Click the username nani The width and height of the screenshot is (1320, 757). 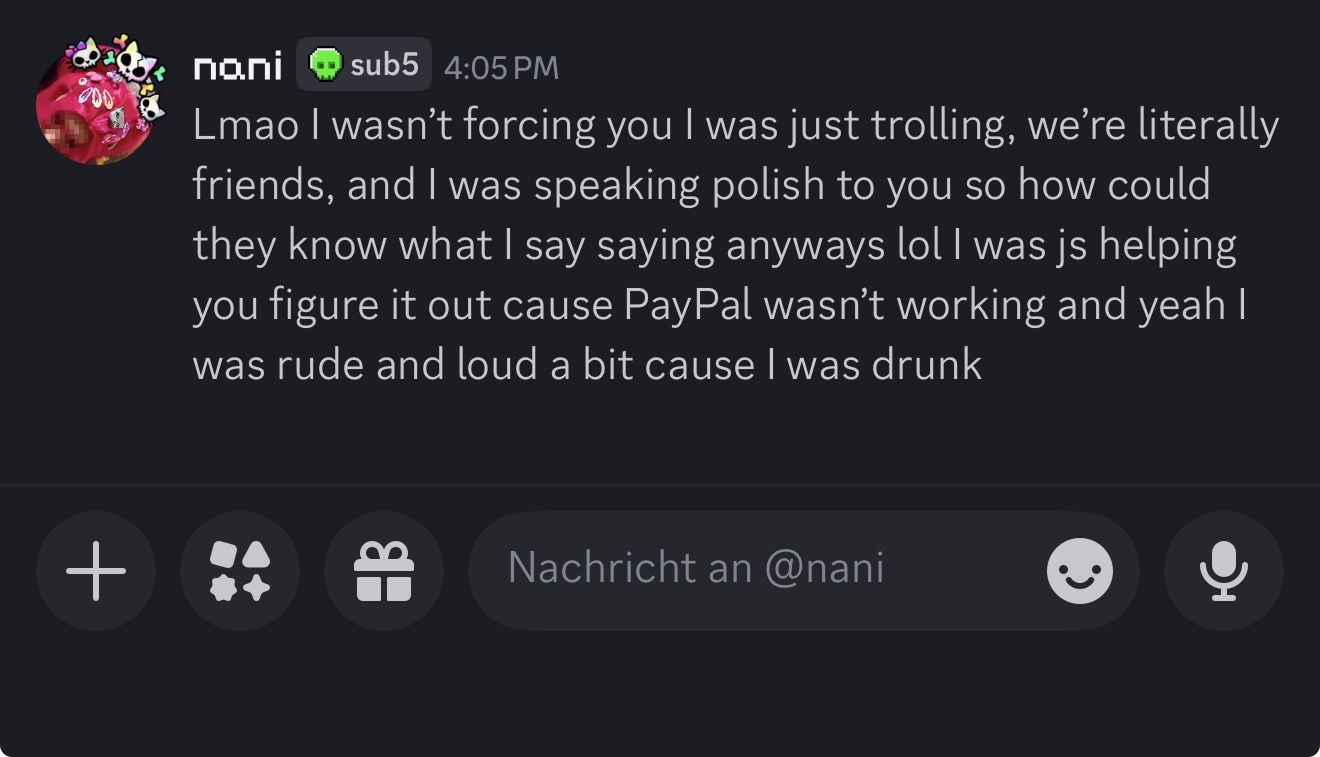point(237,67)
